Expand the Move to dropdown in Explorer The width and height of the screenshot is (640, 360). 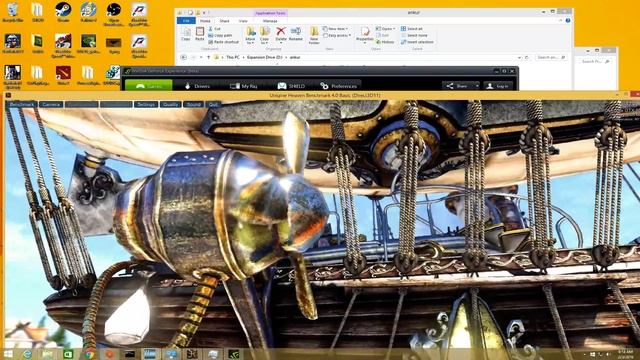point(250,41)
